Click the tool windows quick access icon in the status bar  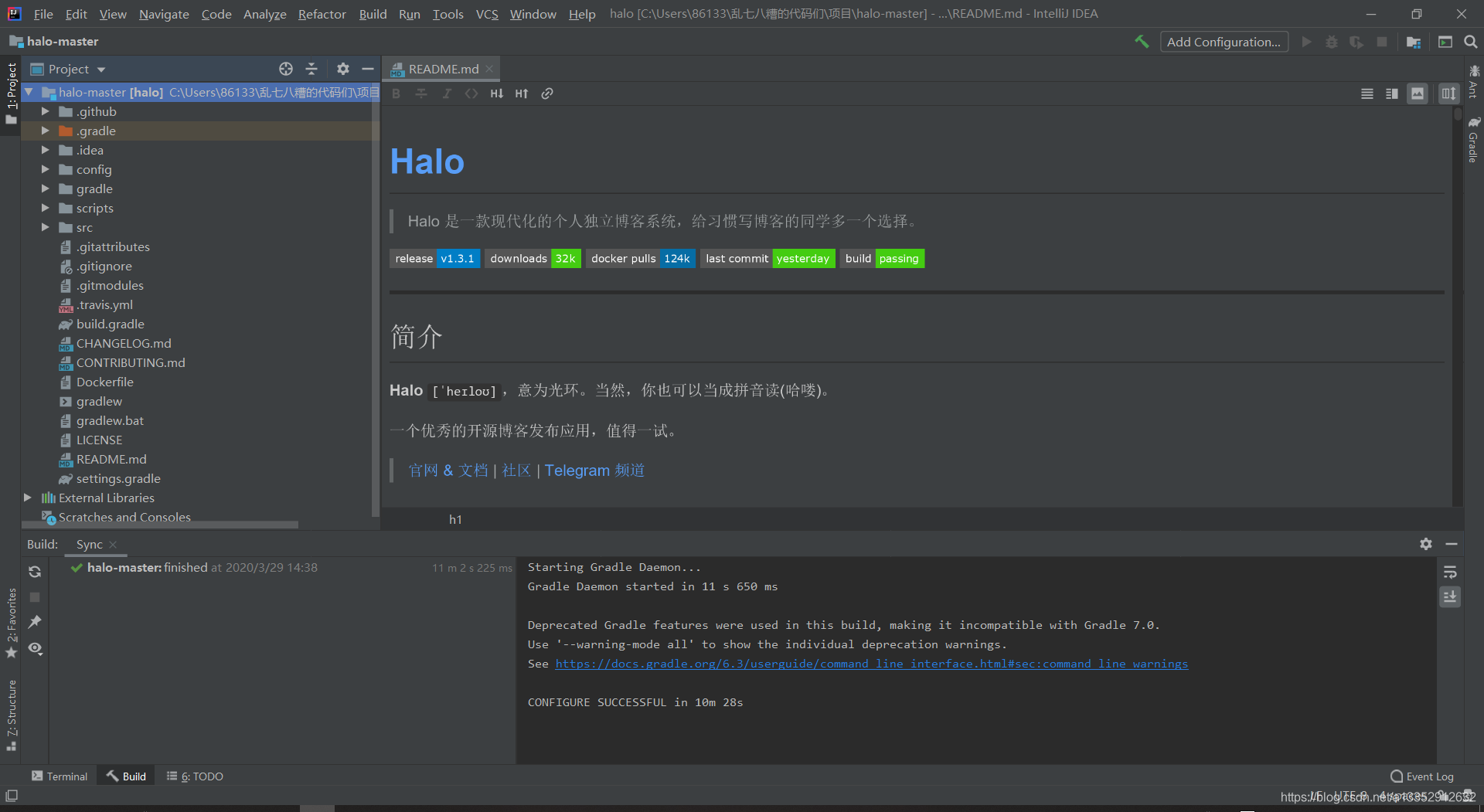tap(12, 796)
